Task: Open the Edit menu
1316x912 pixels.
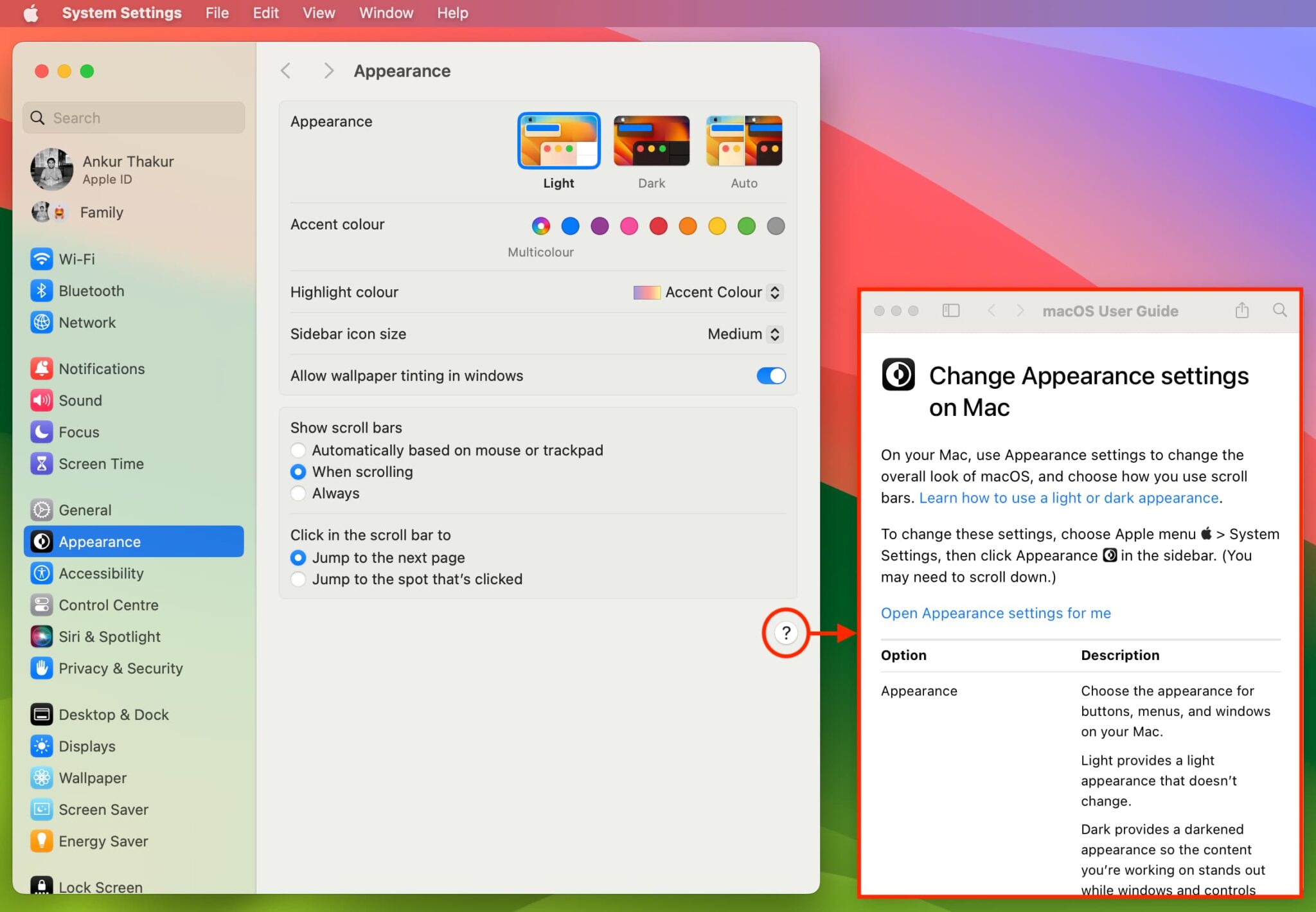Action: [265, 13]
